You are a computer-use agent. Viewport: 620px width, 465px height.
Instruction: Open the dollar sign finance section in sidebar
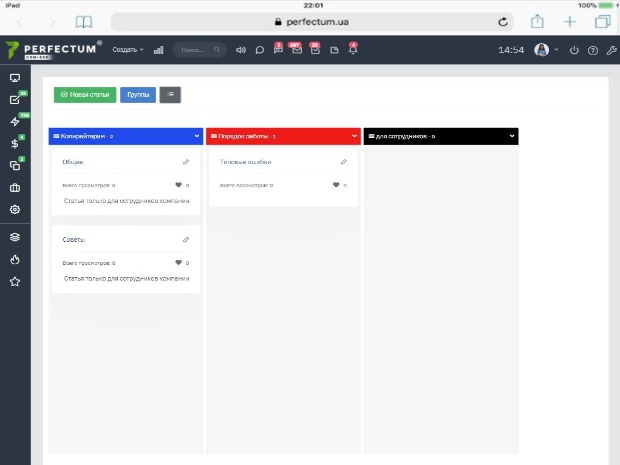click(15, 143)
